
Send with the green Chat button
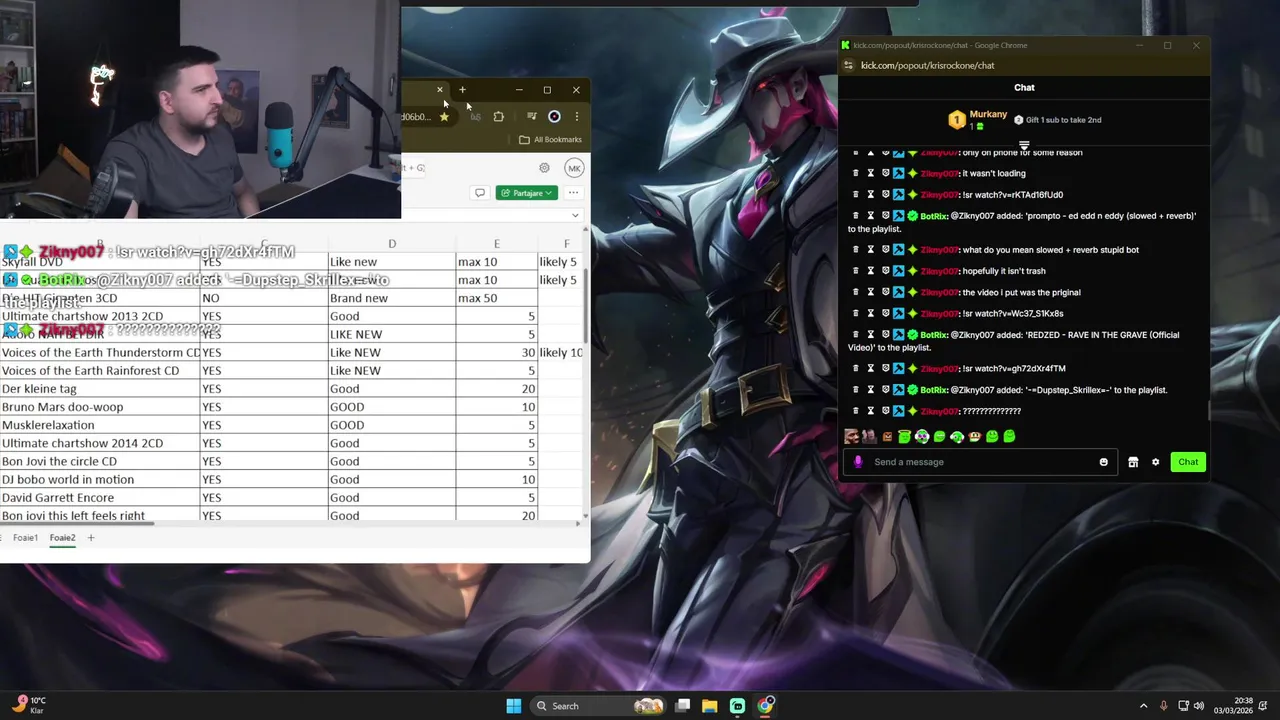click(x=1188, y=462)
